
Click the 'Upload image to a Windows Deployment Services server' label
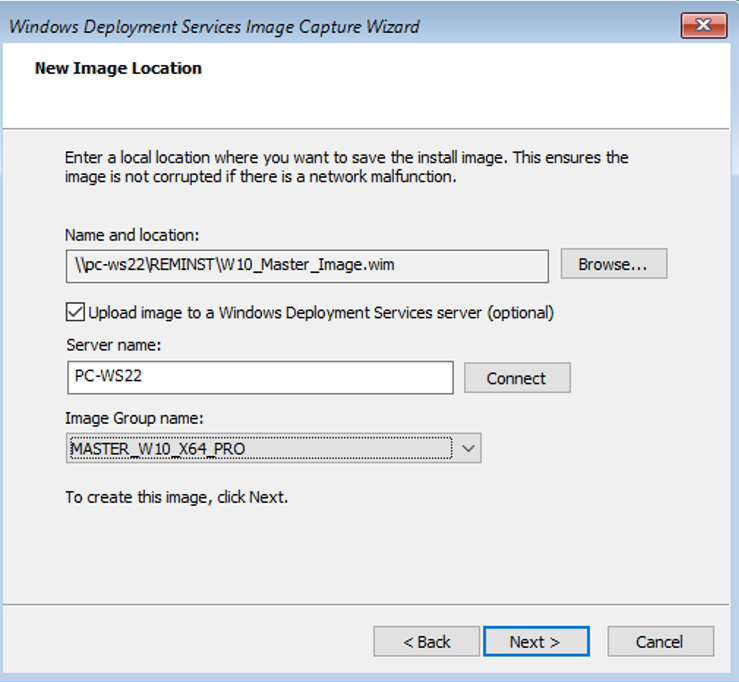[320, 312]
